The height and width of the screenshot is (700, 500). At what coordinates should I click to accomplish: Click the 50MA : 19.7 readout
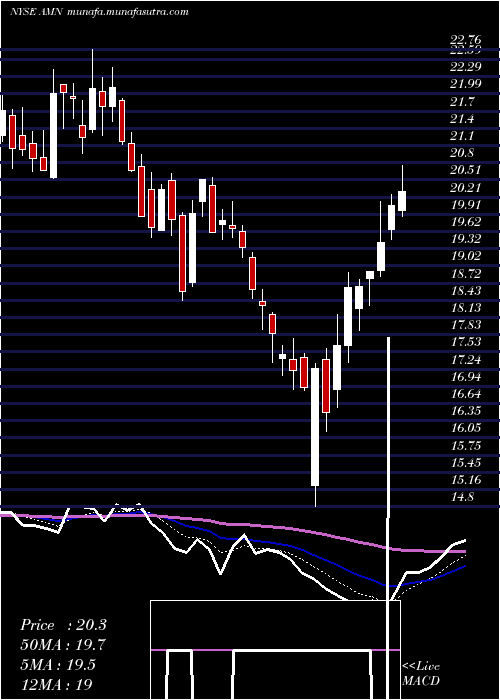[62, 645]
